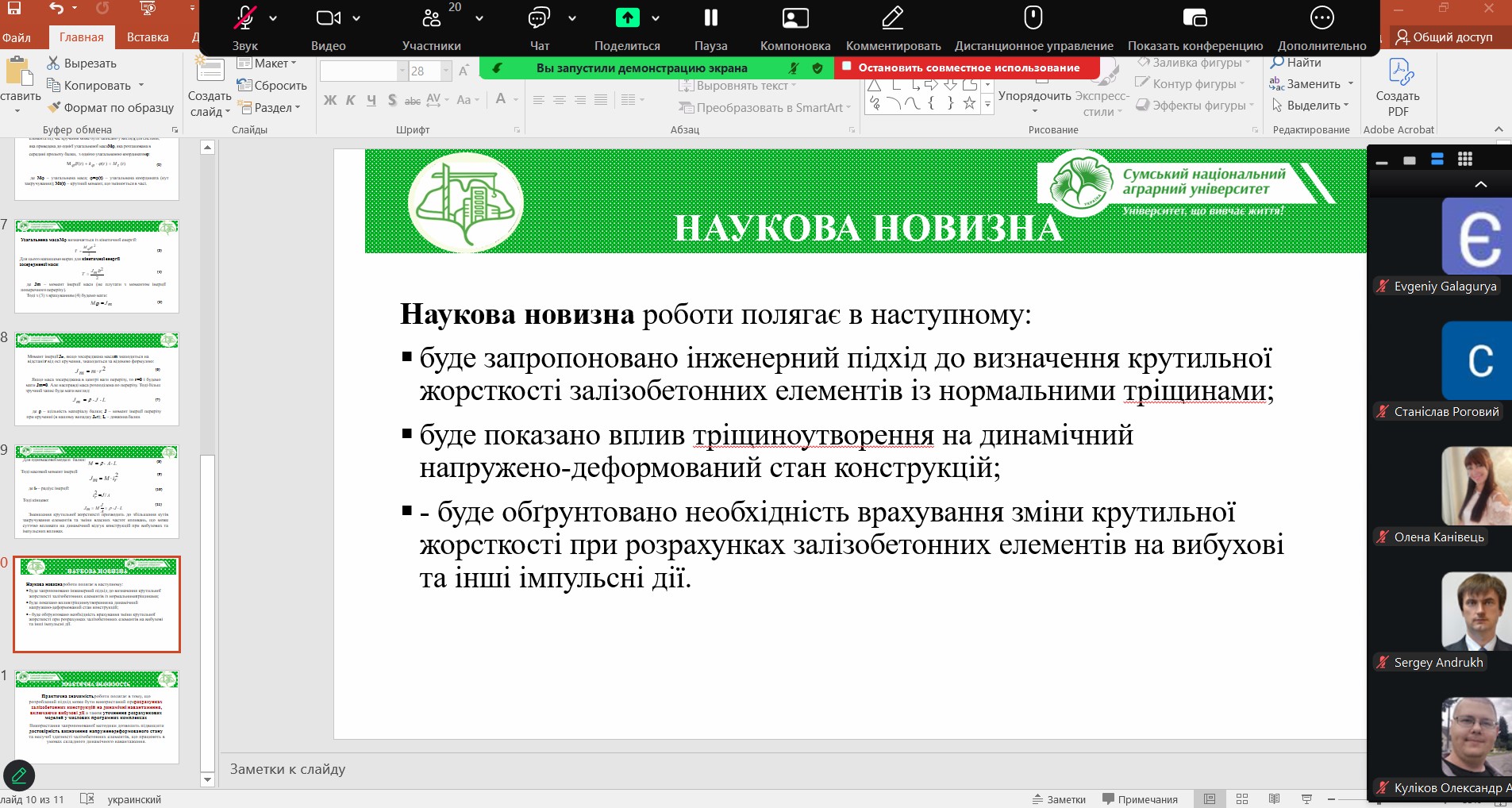This screenshot has width=1512, height=808.
Task: Open the font size dropdown
Action: (445, 71)
